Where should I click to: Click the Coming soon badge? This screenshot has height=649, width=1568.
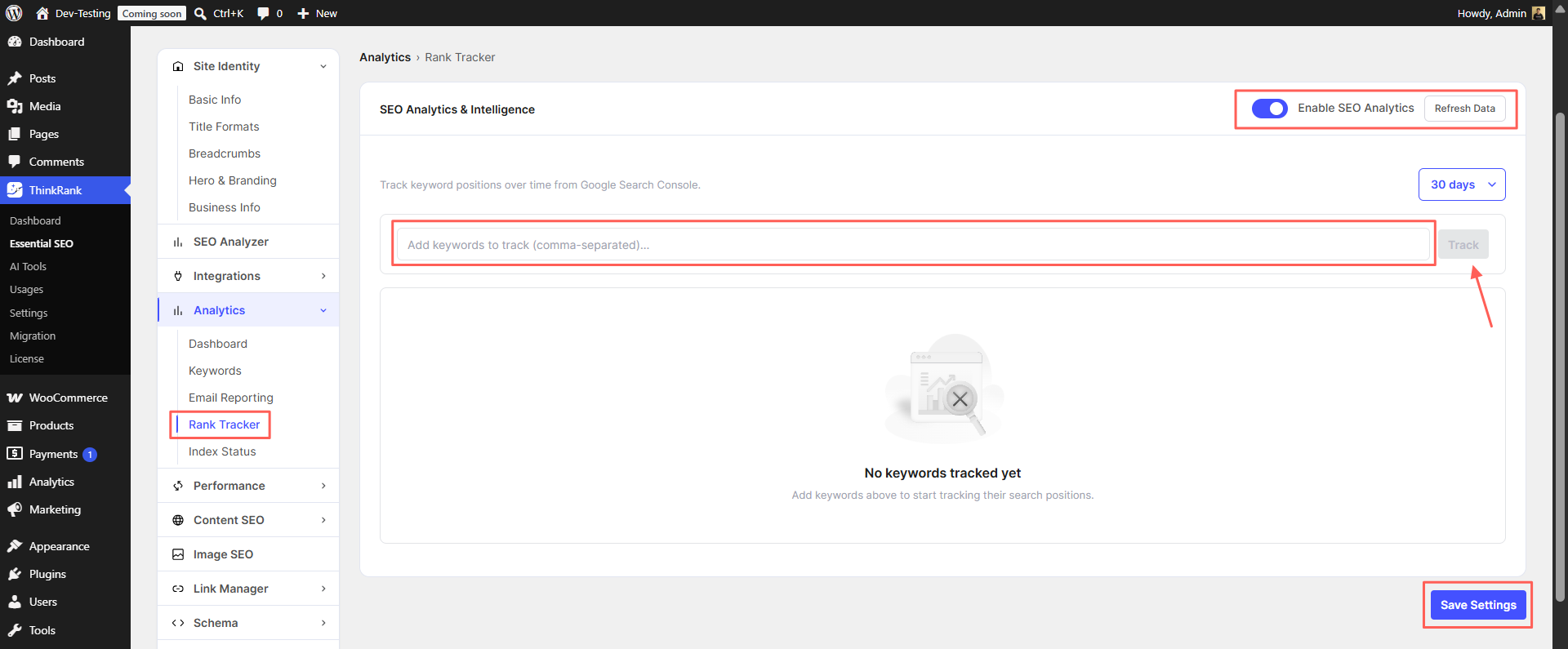point(152,13)
